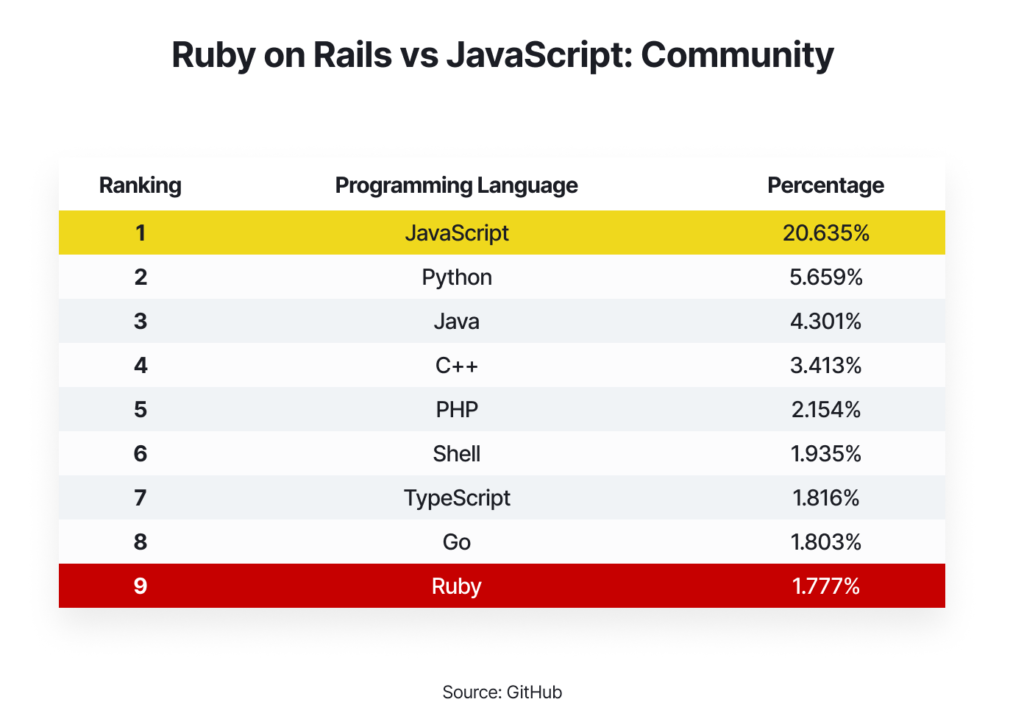Click the 'Ruby on Rails vs JavaScript: Community' title
Viewport: 1024px width, 727px height.
[x=502, y=55]
